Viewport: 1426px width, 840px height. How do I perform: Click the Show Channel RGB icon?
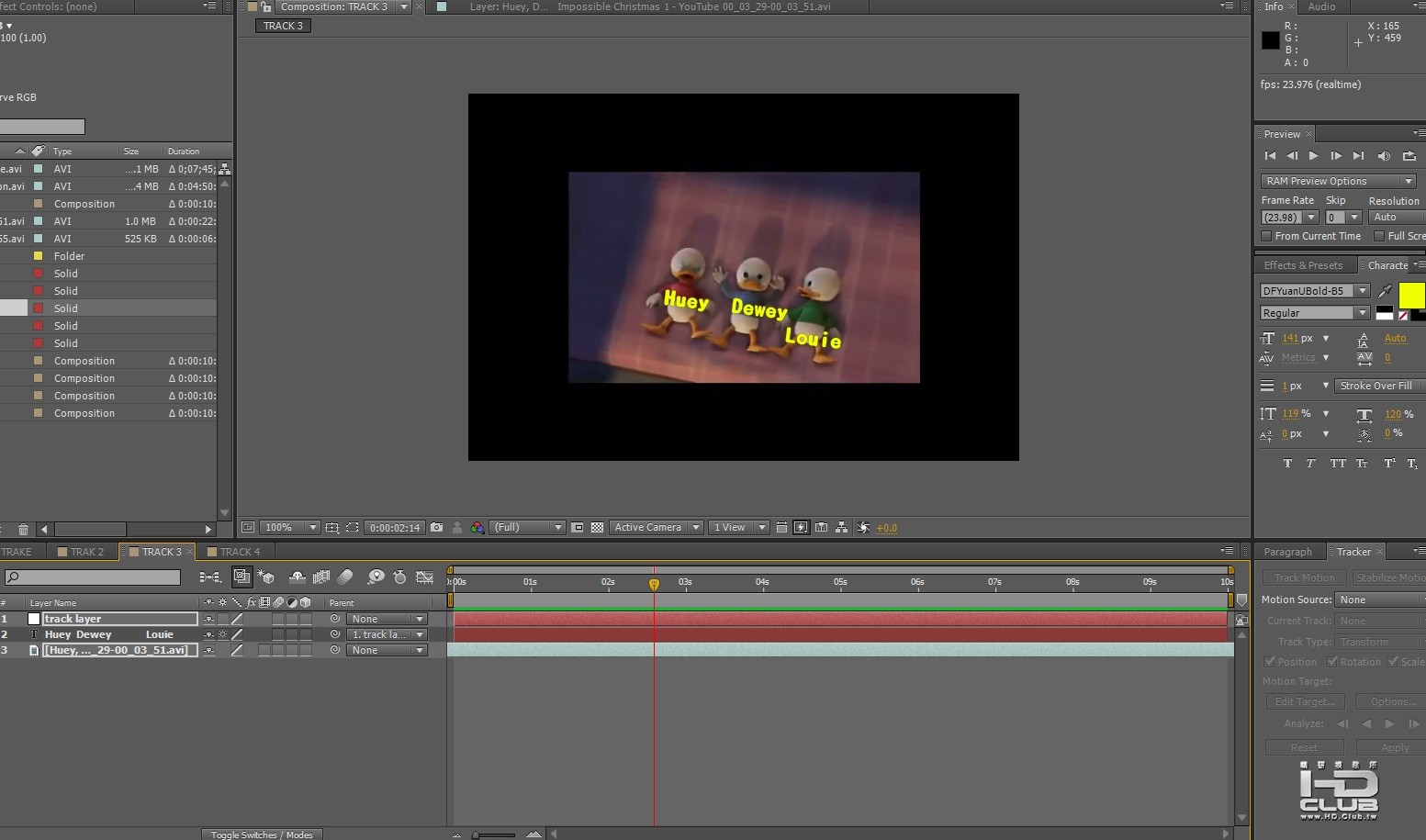[477, 528]
